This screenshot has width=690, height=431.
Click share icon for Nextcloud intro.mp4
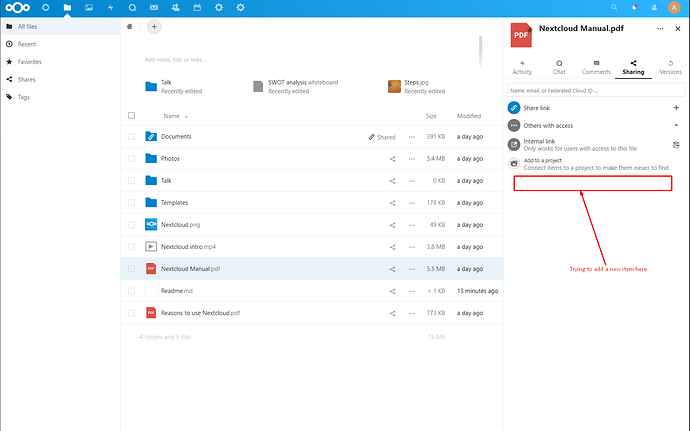click(392, 247)
